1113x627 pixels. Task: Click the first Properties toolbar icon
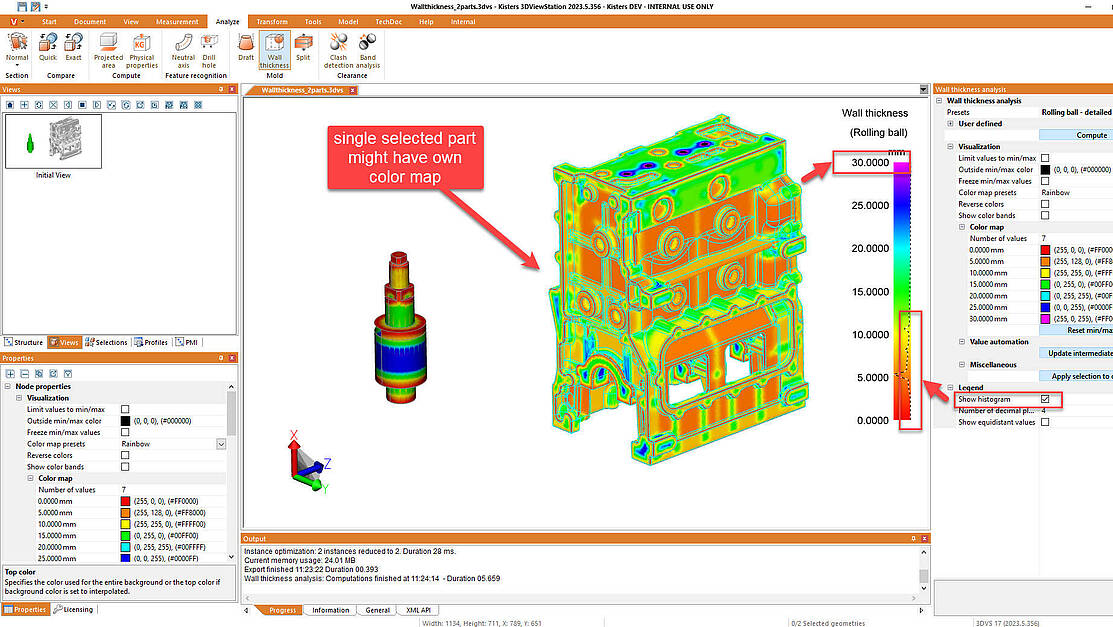click(x=10, y=374)
